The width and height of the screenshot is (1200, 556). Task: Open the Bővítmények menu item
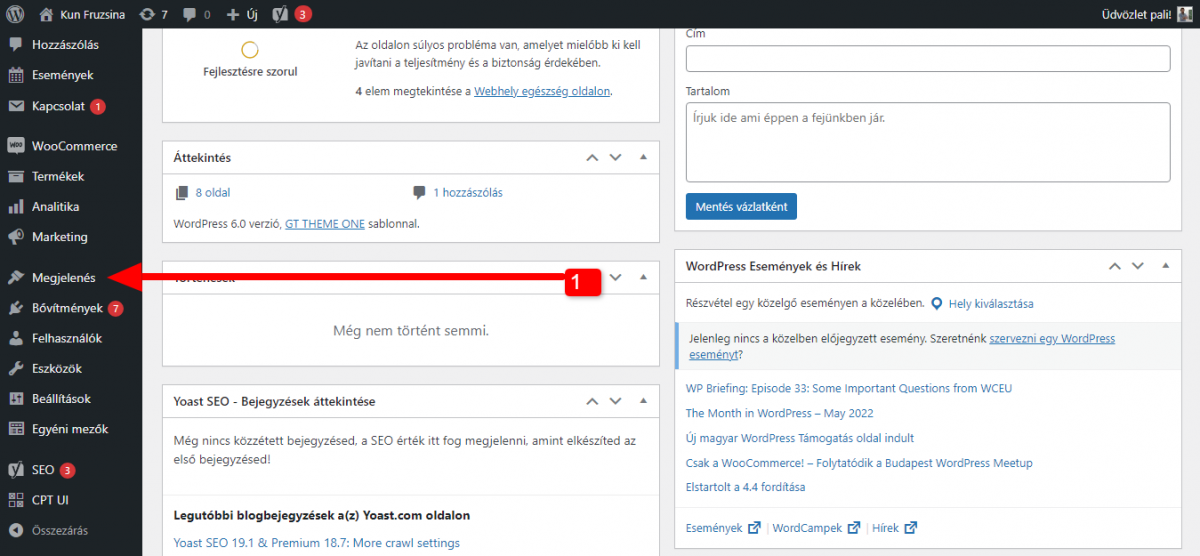pos(66,308)
